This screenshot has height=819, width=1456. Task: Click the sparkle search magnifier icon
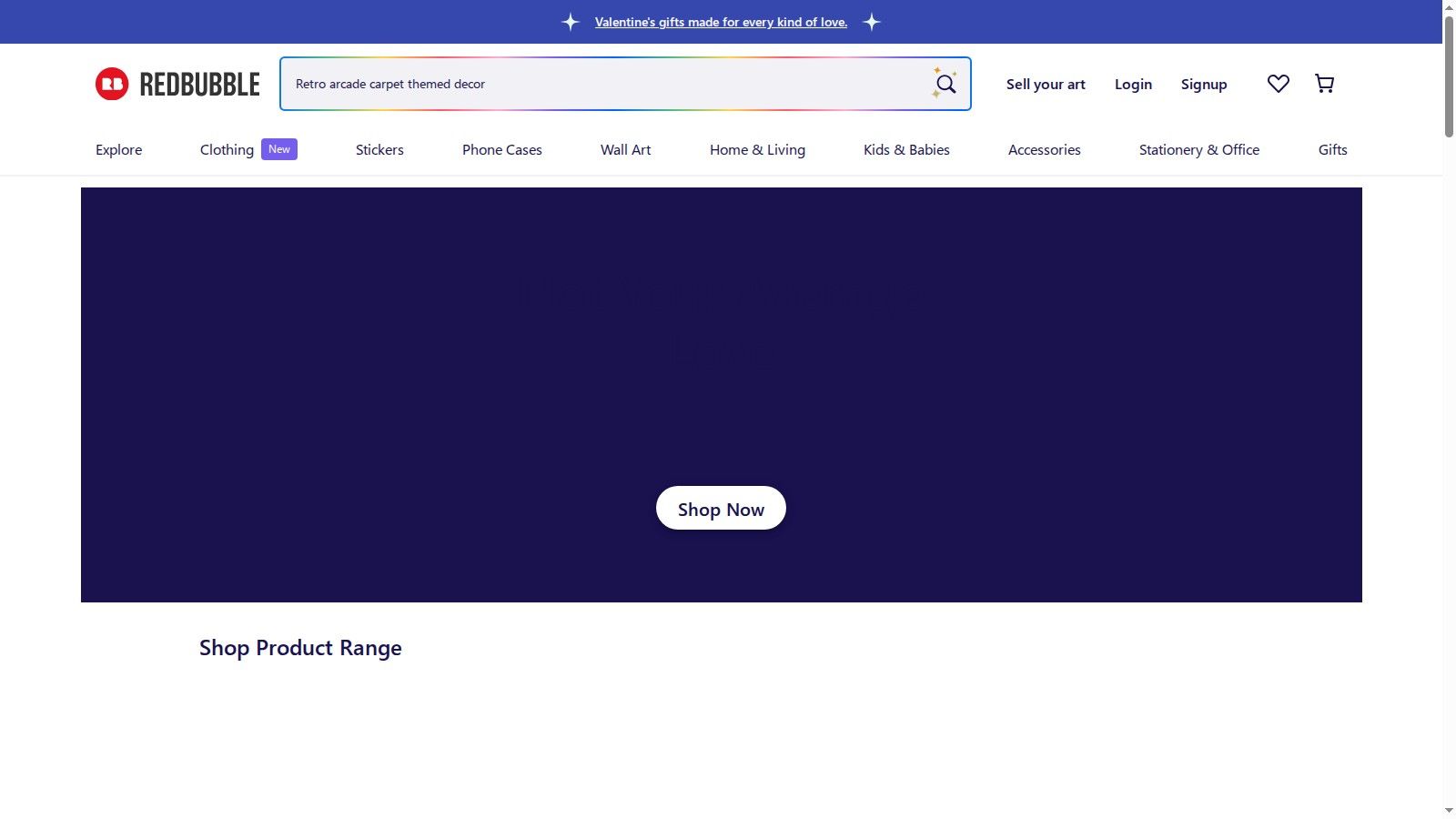tap(945, 84)
